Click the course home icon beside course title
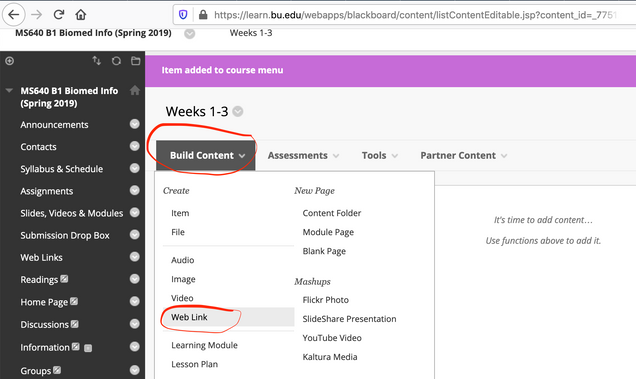This screenshot has height=379, width=636. tap(135, 90)
